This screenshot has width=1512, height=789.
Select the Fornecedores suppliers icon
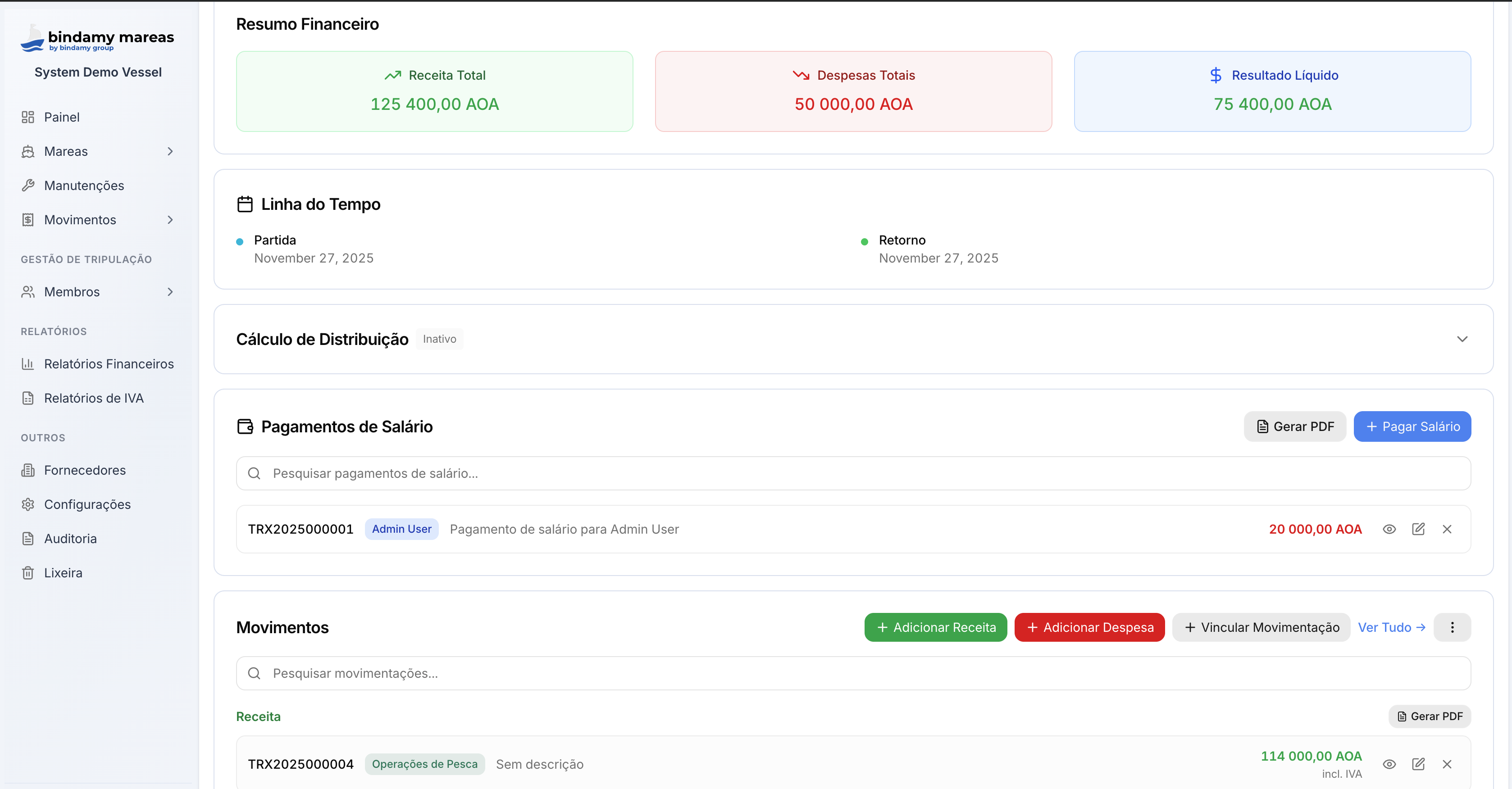pyautogui.click(x=29, y=470)
